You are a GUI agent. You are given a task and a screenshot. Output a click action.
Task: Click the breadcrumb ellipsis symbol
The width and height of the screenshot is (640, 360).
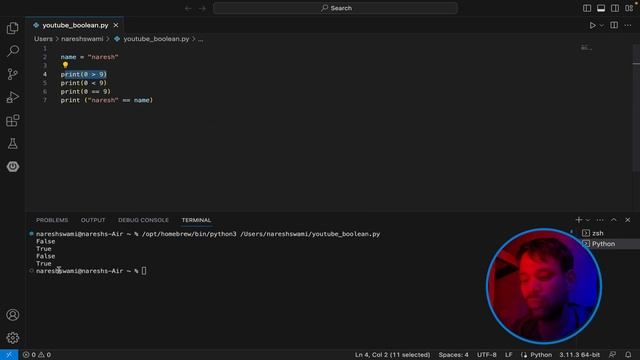coord(200,39)
